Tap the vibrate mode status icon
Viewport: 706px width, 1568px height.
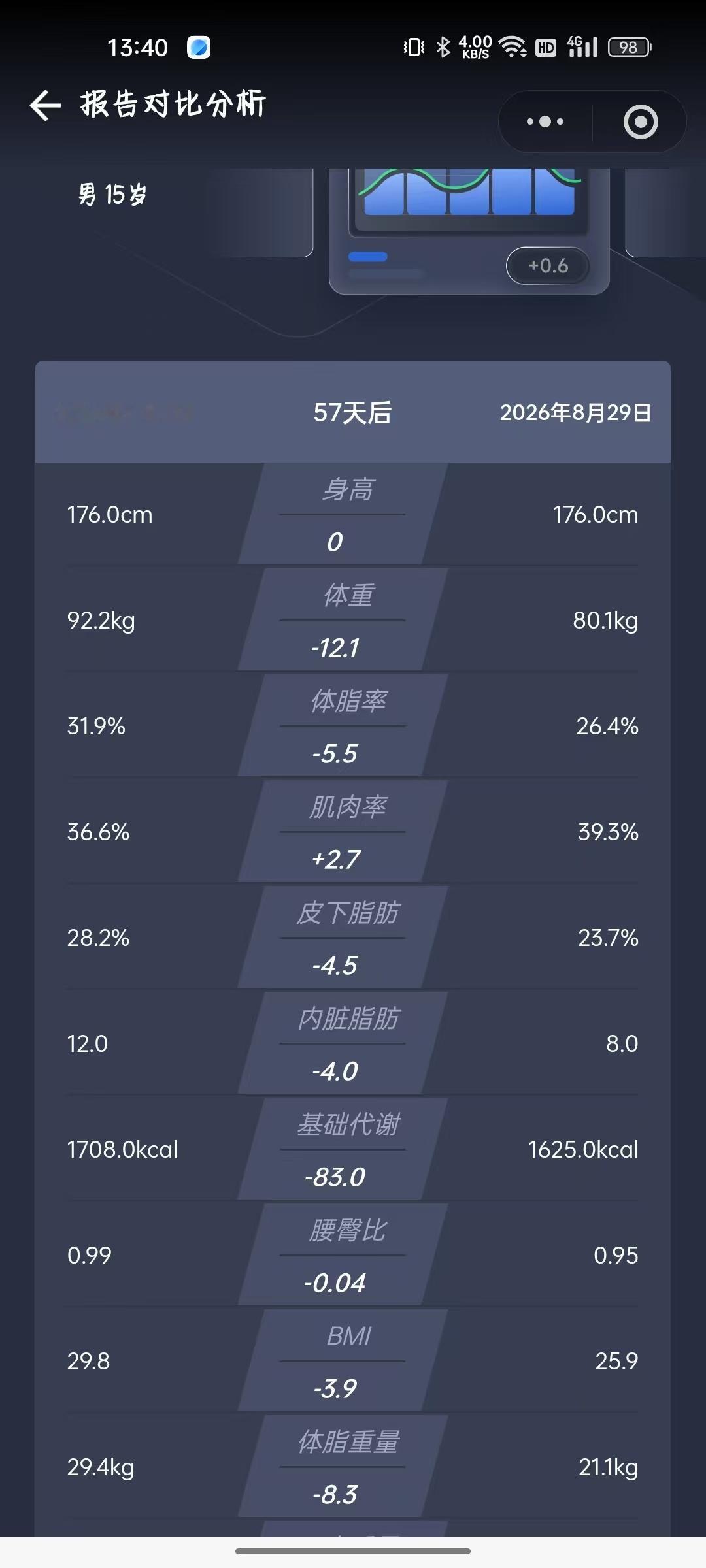tap(414, 47)
